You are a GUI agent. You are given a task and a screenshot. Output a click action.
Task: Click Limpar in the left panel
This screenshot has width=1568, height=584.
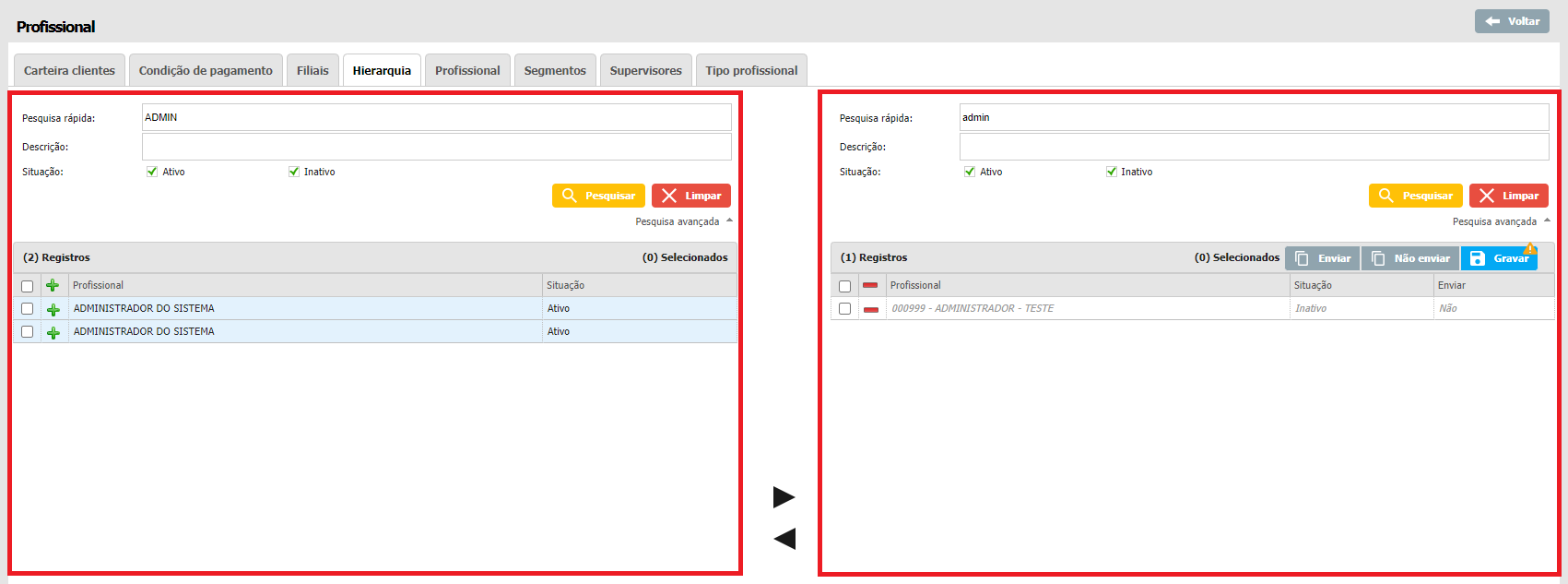pyautogui.click(x=691, y=196)
